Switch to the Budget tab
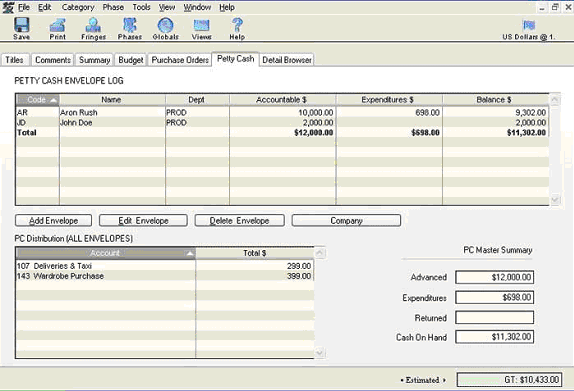Screen dimensions: 574x391 [x=131, y=60]
